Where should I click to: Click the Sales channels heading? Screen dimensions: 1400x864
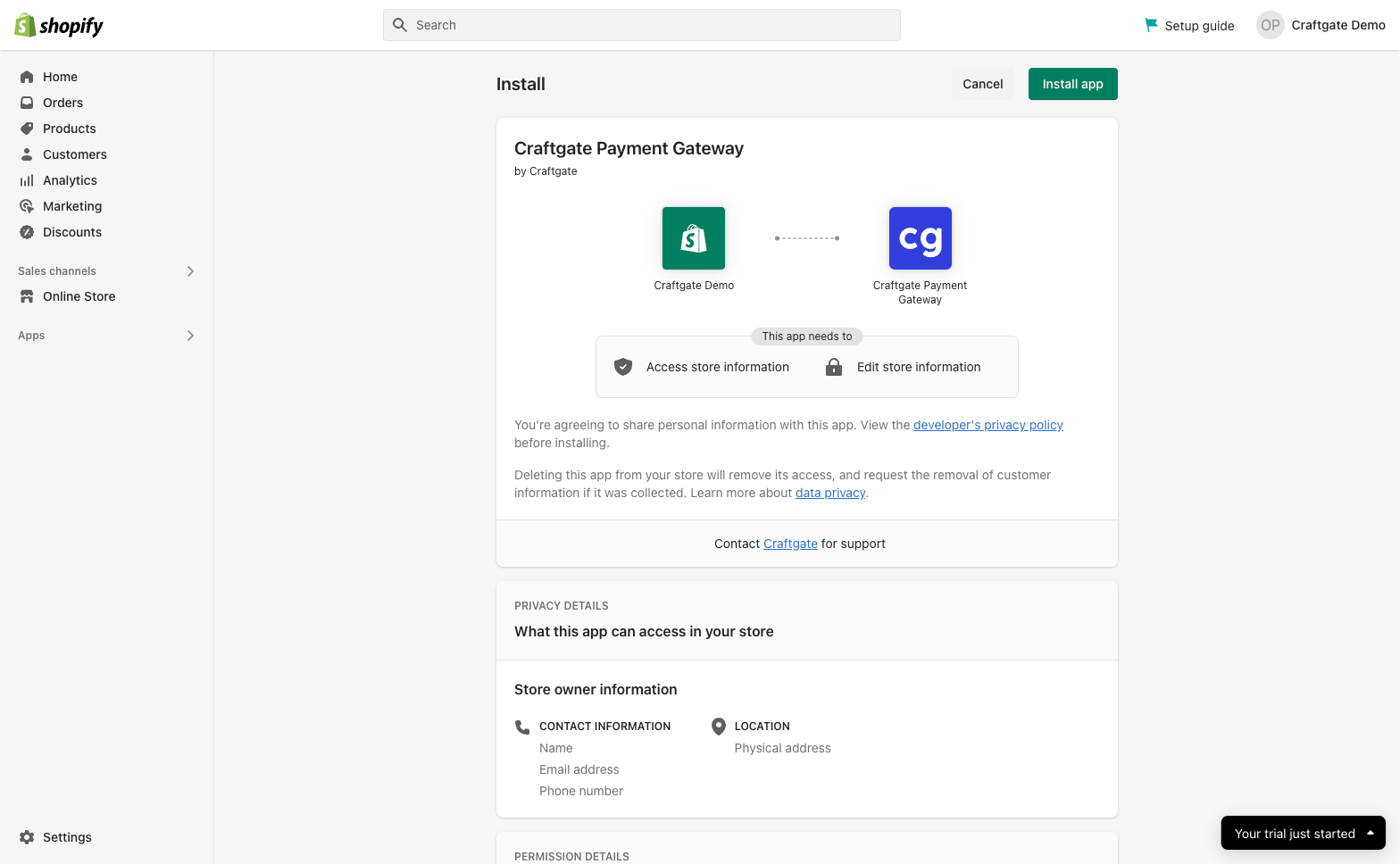pyautogui.click(x=57, y=271)
